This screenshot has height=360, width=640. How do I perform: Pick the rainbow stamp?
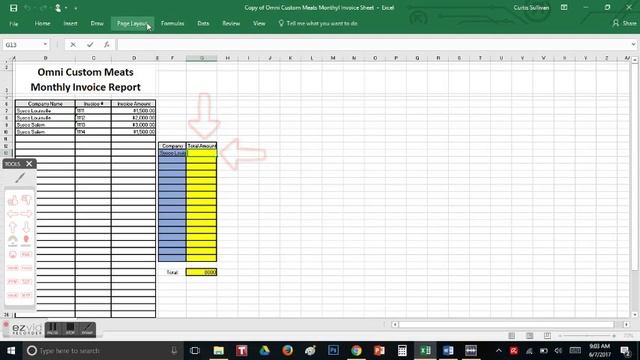coord(13,241)
